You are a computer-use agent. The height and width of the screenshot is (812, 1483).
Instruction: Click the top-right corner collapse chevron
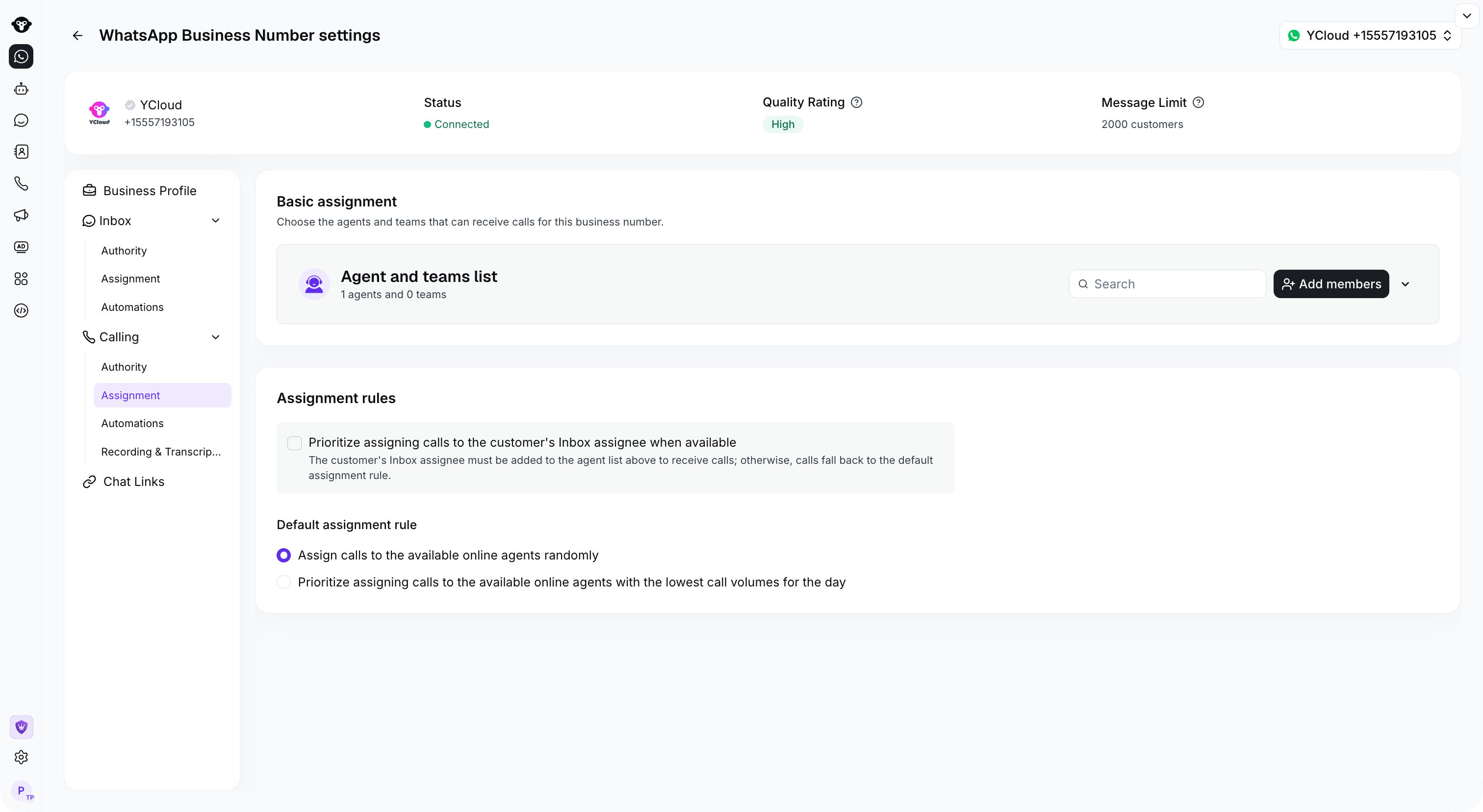pyautogui.click(x=1467, y=16)
